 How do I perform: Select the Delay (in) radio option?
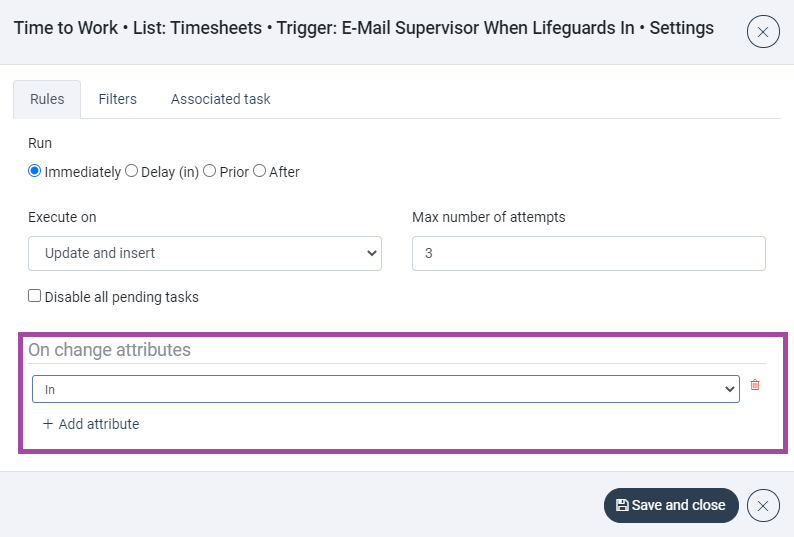[x=131, y=171]
